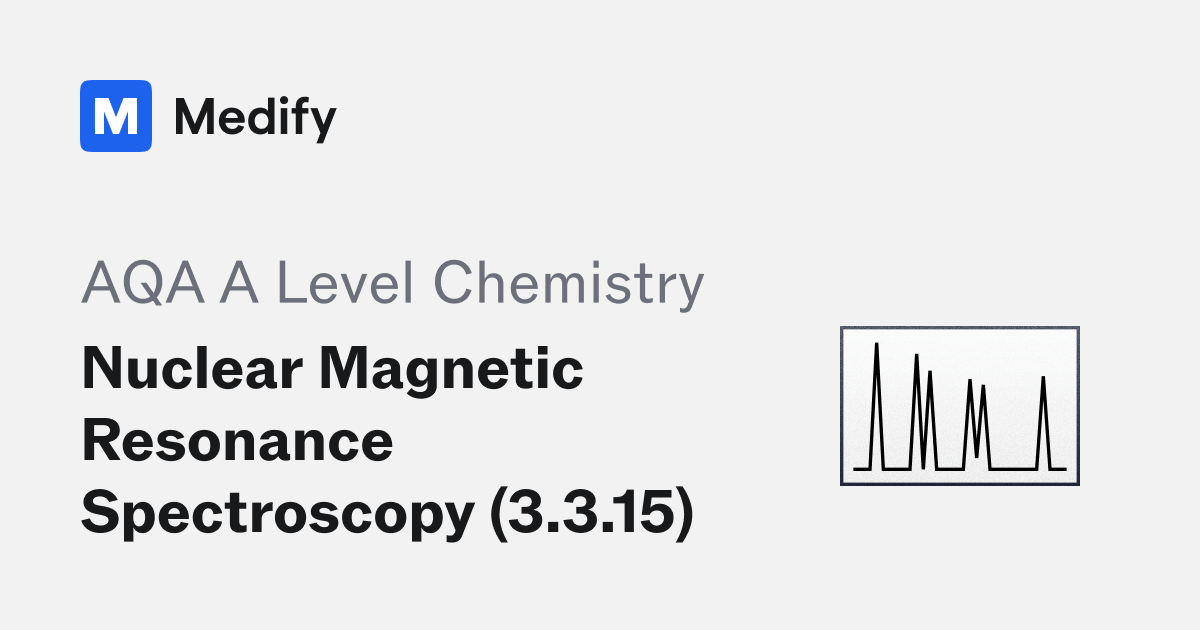Click the word 'Nuclear' in the title

(x=194, y=370)
